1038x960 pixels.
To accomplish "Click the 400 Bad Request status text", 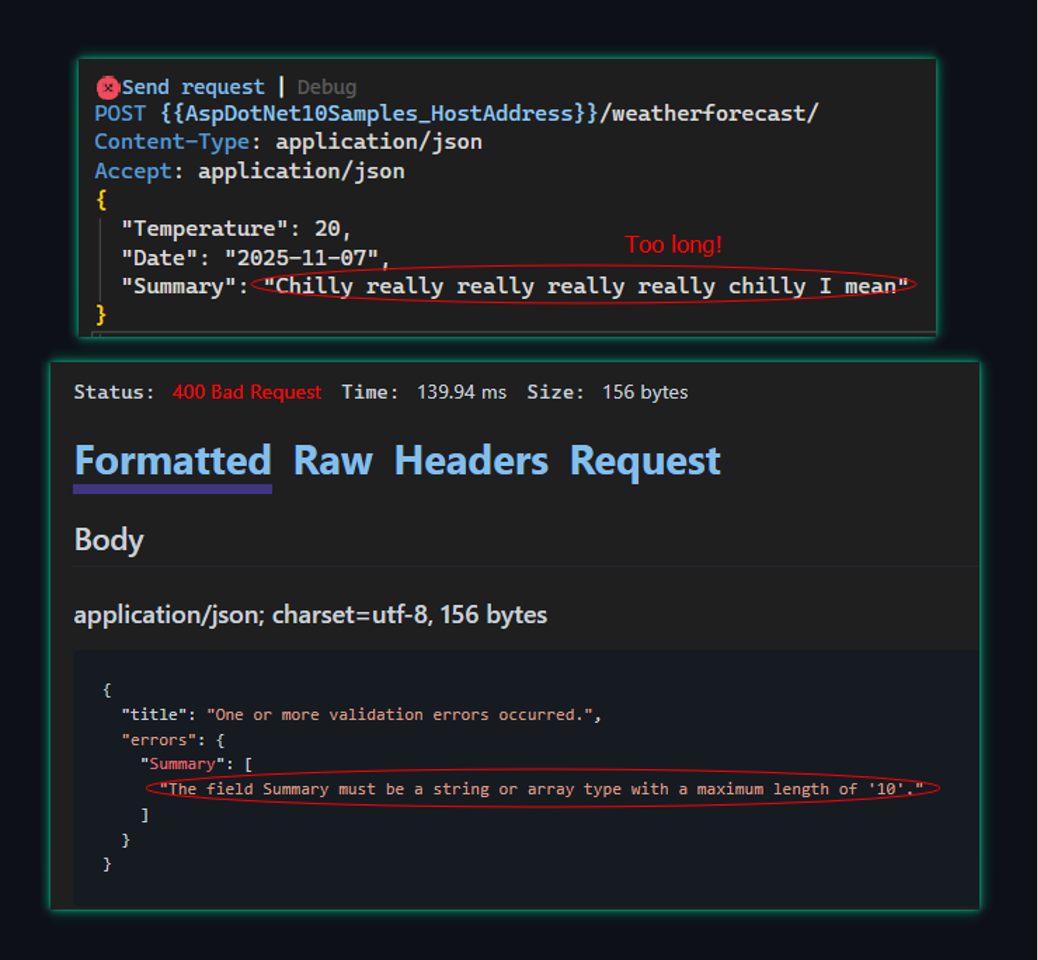I will pos(247,392).
